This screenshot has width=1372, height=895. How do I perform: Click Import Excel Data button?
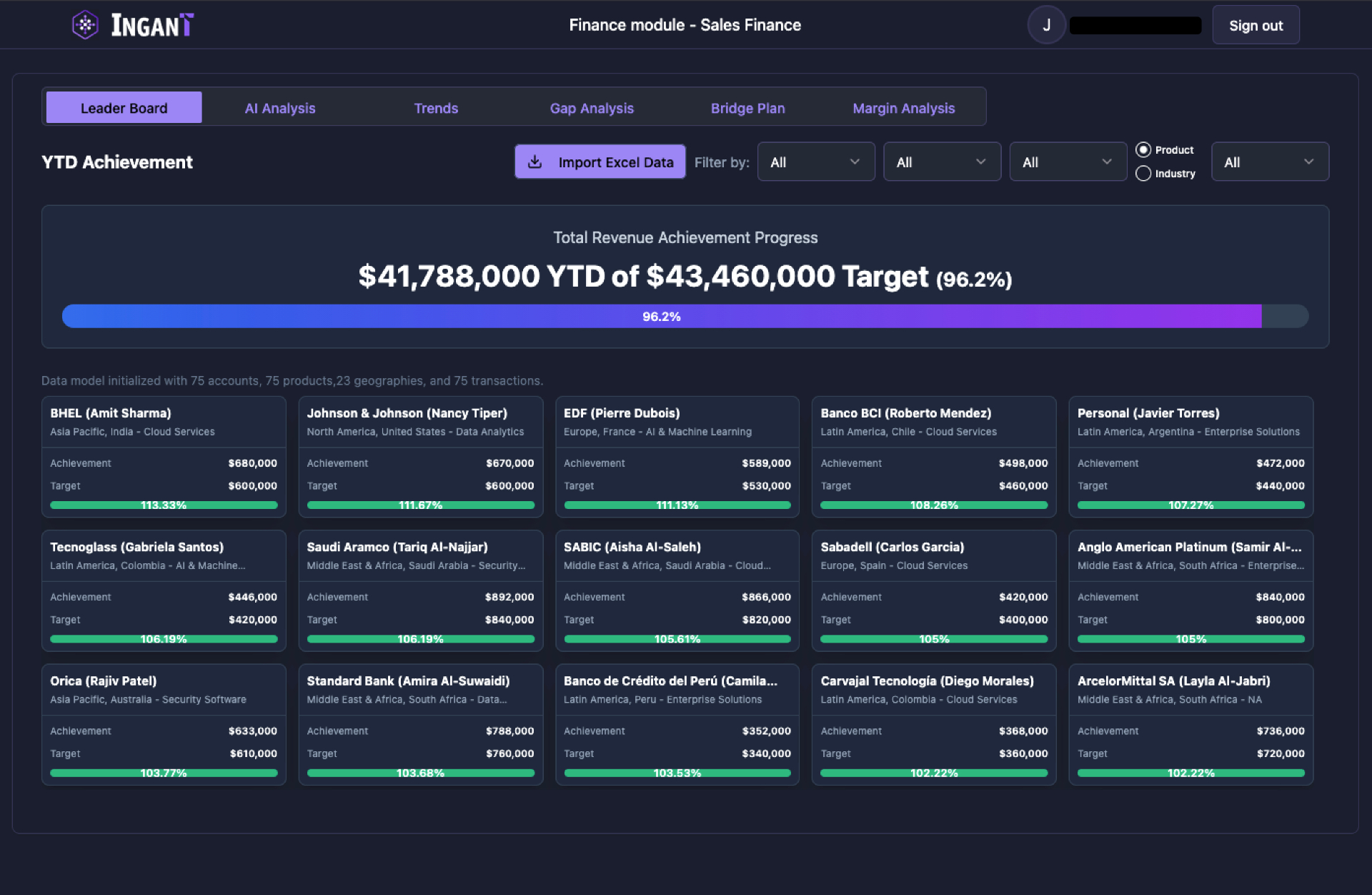(600, 162)
